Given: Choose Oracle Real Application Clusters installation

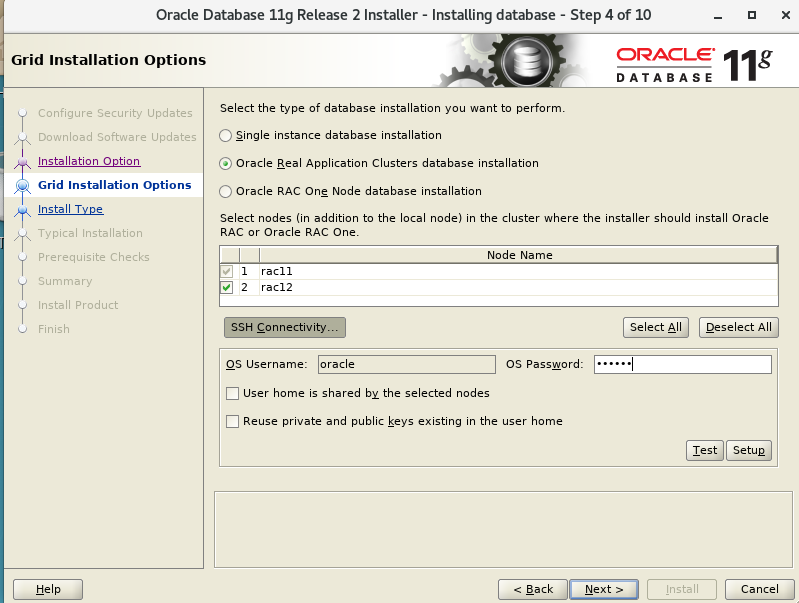Looking at the screenshot, I should (x=226, y=163).
